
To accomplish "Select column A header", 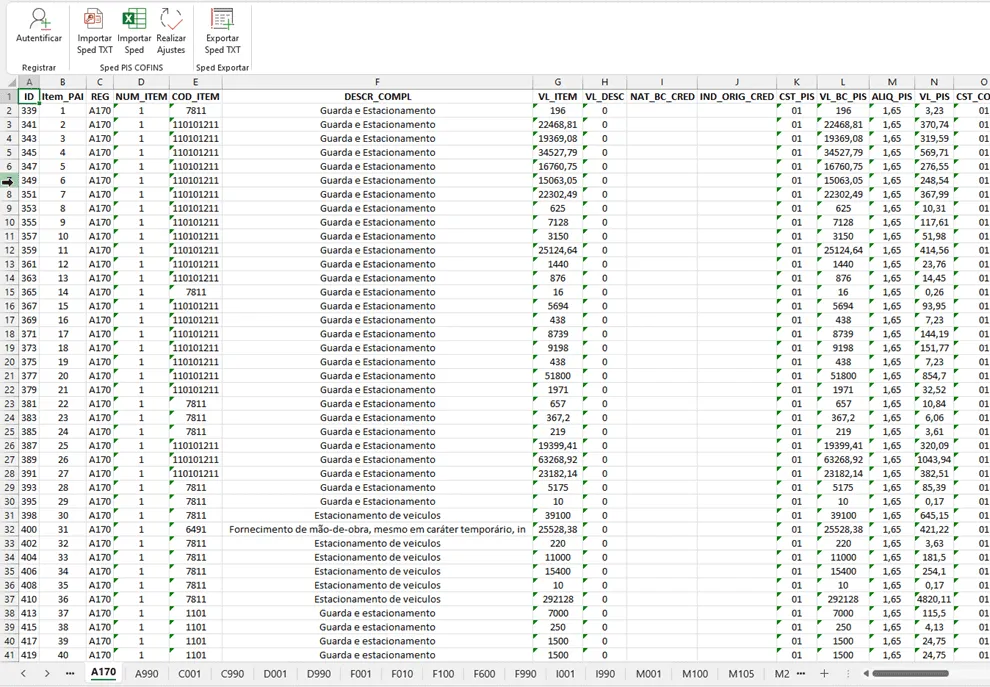I will point(29,82).
